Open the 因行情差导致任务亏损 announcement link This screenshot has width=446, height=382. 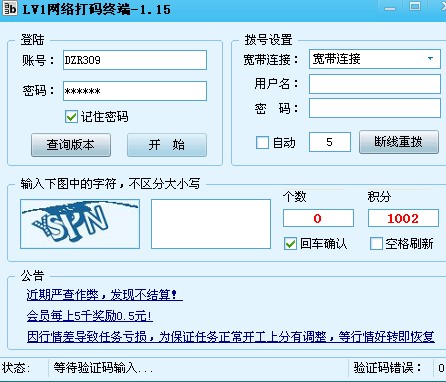click(231, 337)
